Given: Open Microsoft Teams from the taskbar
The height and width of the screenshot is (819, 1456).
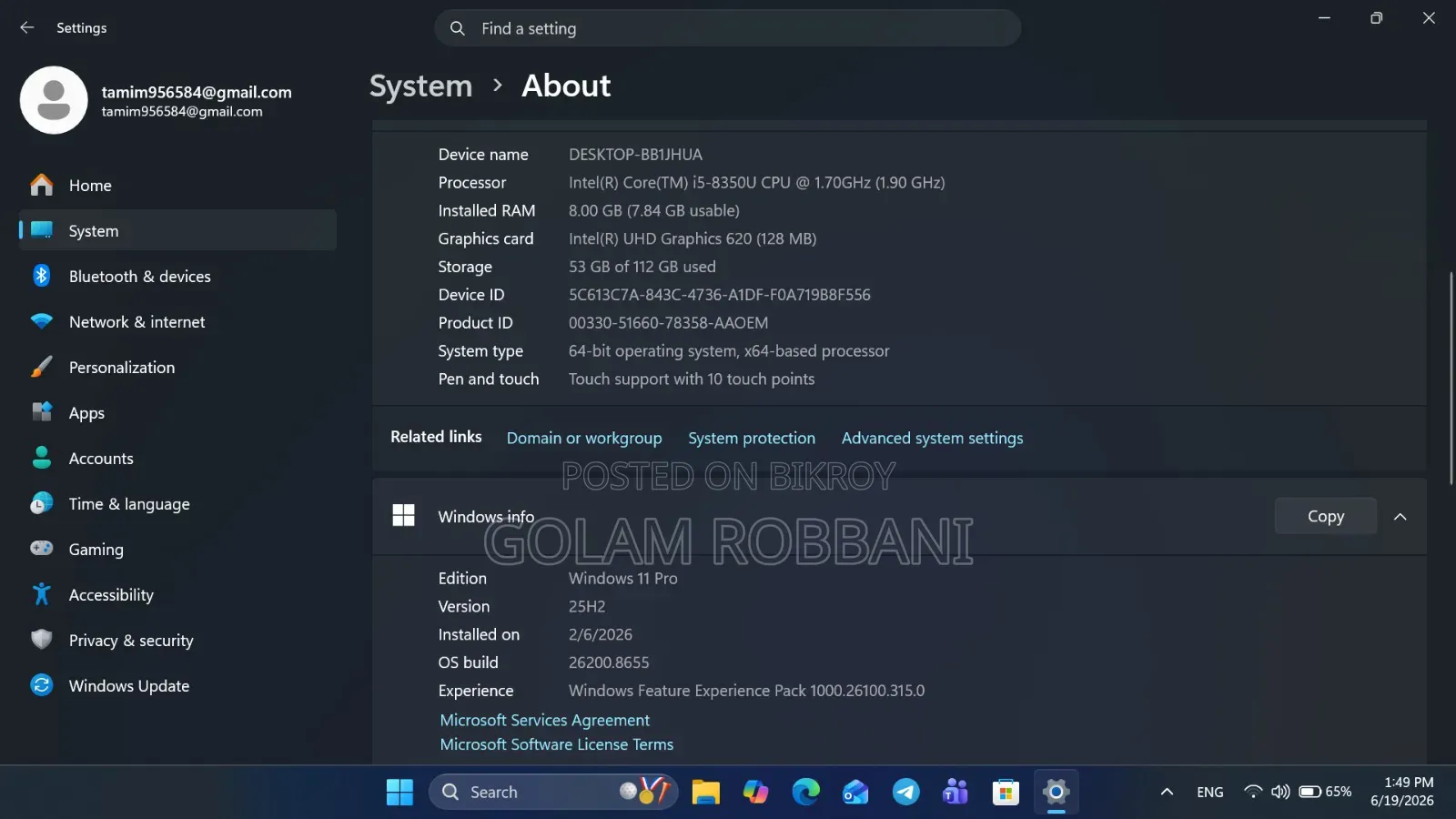Looking at the screenshot, I should click(955, 793).
